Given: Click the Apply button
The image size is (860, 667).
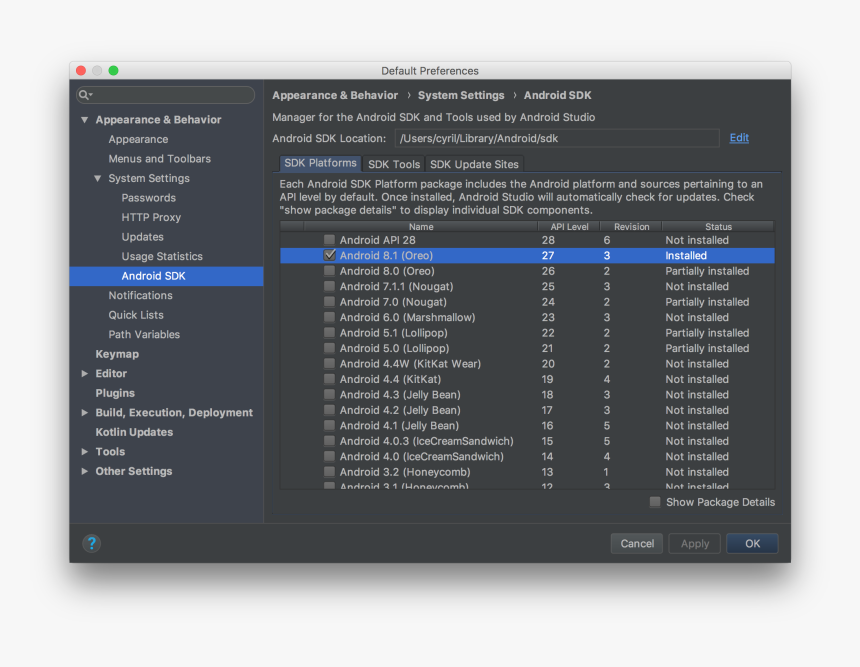Looking at the screenshot, I should point(694,544).
